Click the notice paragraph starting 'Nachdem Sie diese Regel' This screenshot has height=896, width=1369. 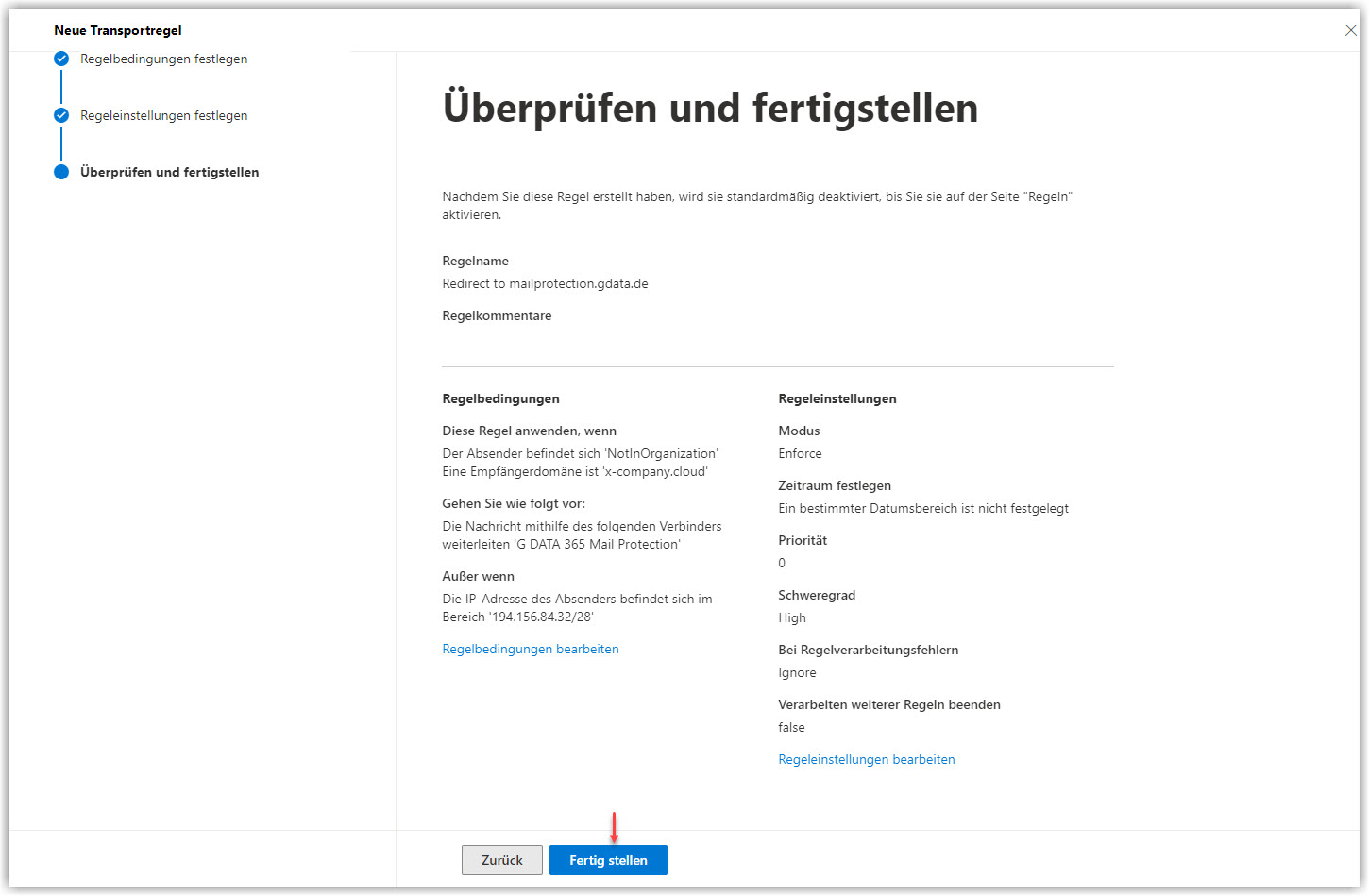[757, 206]
